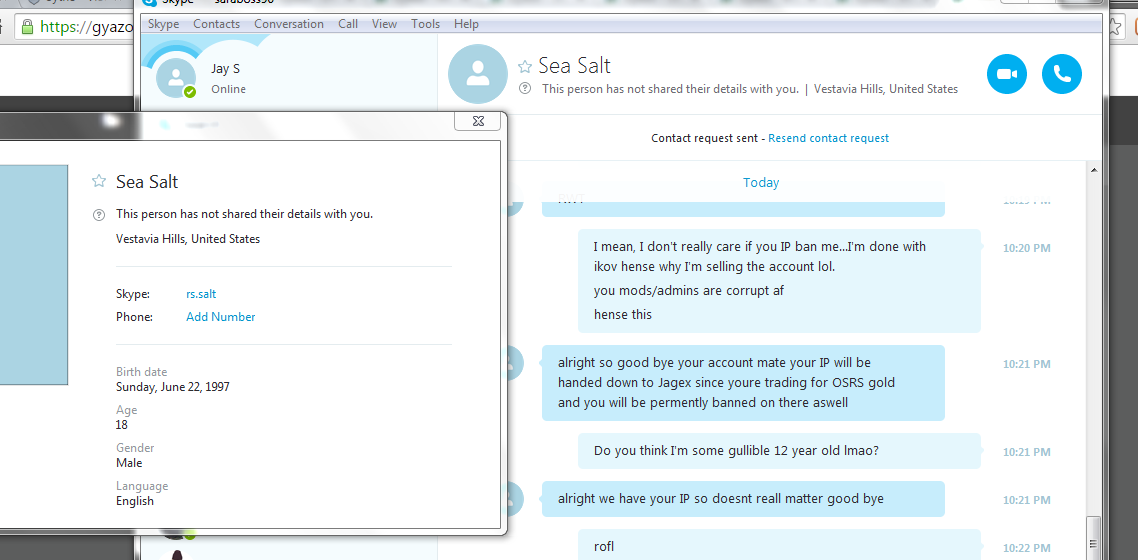Click the profile picture in the popup
This screenshot has width=1138, height=560.
click(34, 274)
